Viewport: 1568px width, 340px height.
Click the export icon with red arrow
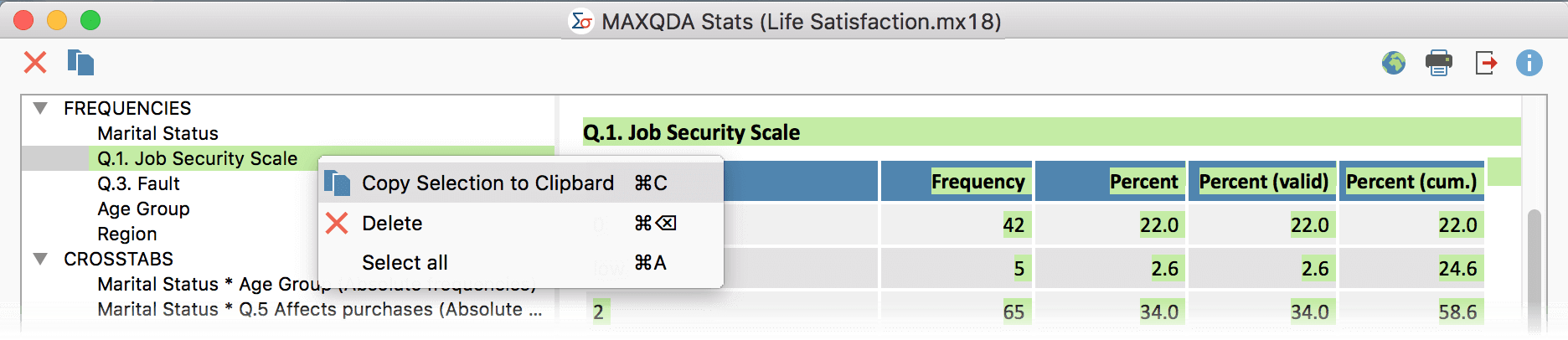1485,63
